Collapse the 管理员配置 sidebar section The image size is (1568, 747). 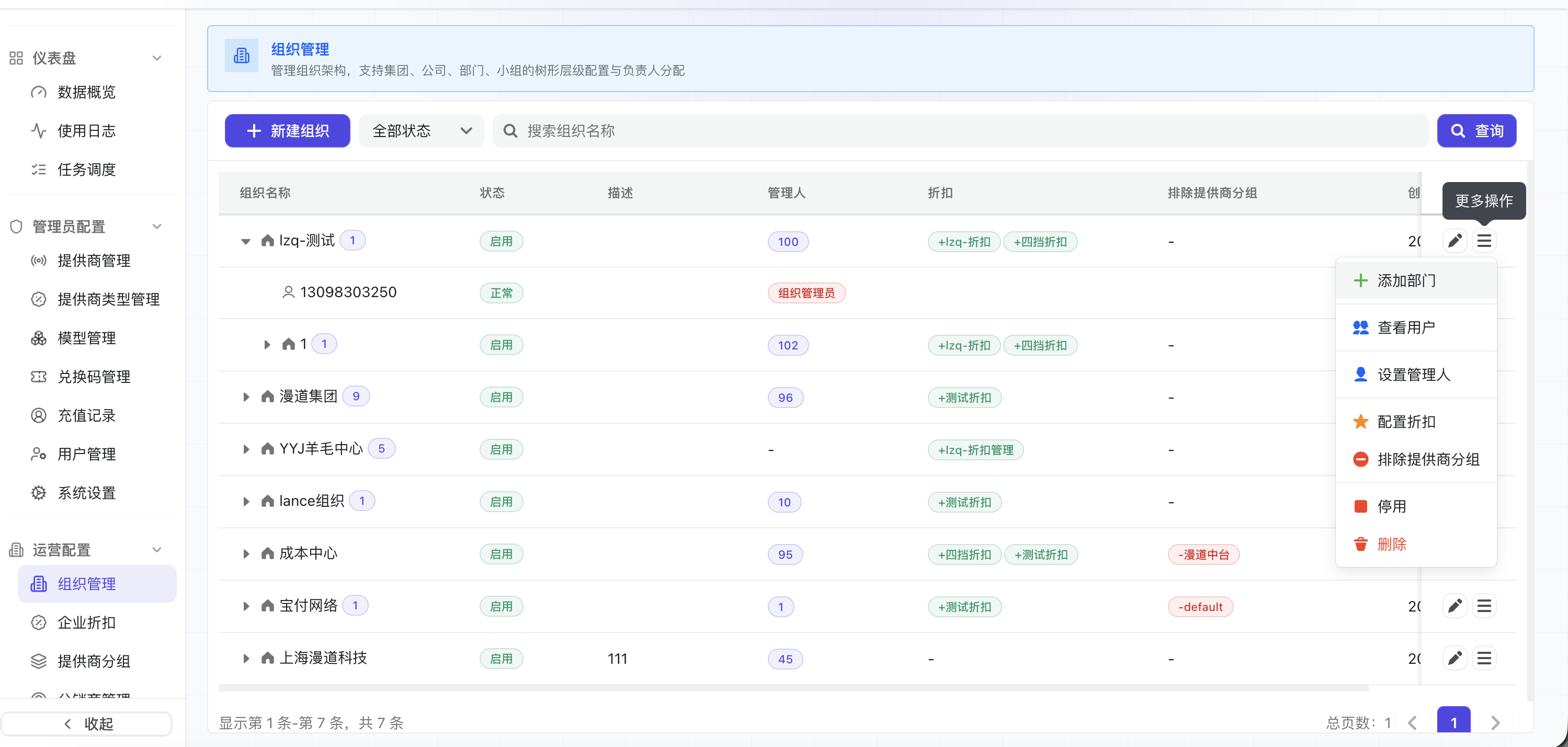(157, 227)
